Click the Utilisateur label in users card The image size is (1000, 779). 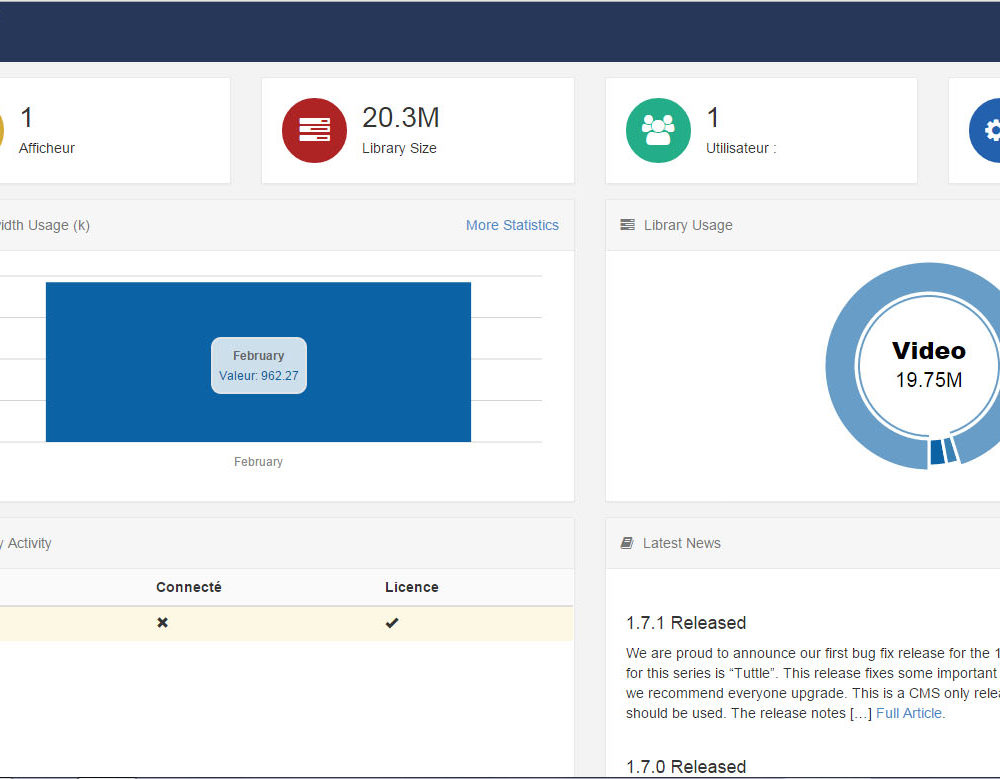tap(741, 148)
